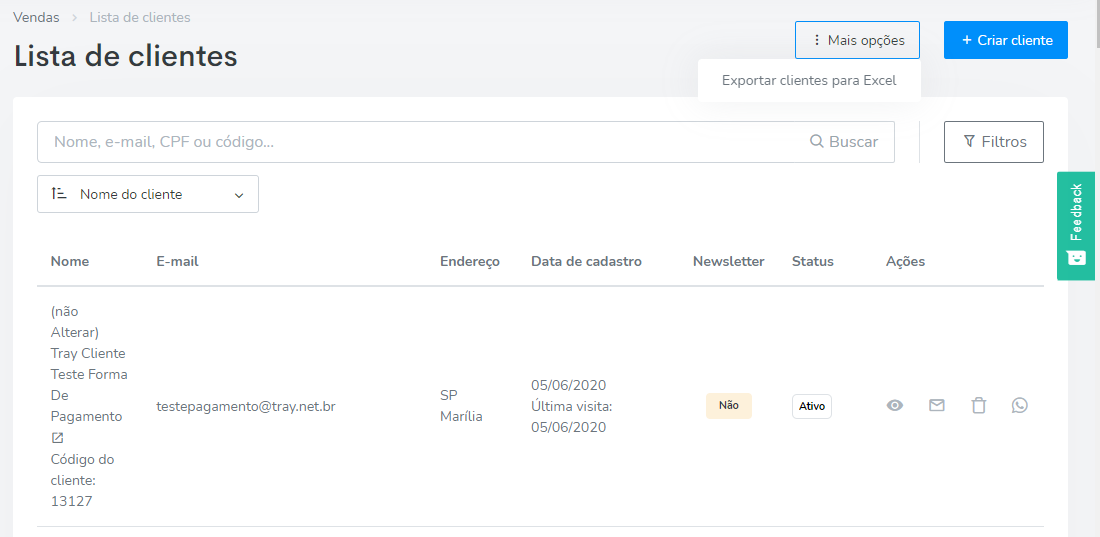1100x537 pixels.
Task: Click the Criar cliente button
Action: tap(1005, 40)
